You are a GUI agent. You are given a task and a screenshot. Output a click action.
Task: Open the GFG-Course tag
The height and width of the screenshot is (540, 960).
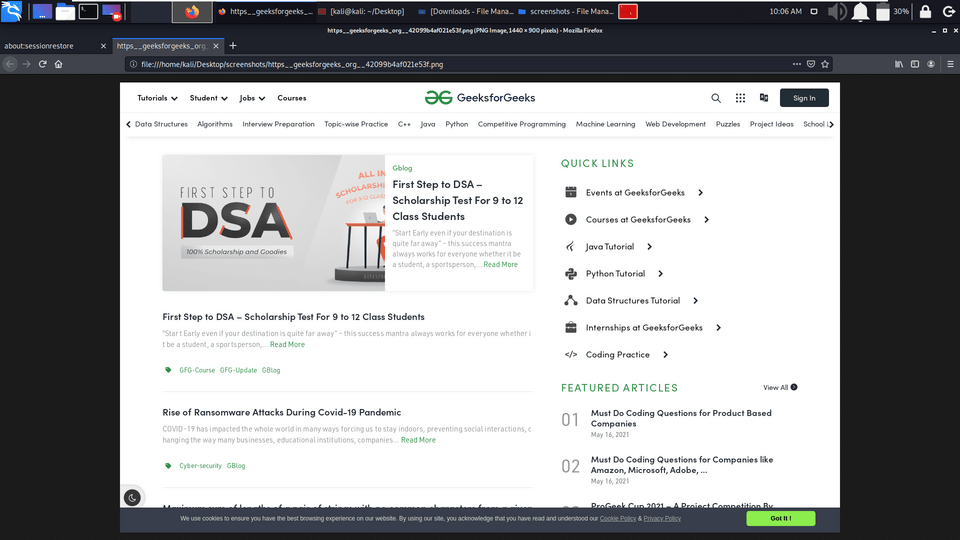click(x=197, y=370)
